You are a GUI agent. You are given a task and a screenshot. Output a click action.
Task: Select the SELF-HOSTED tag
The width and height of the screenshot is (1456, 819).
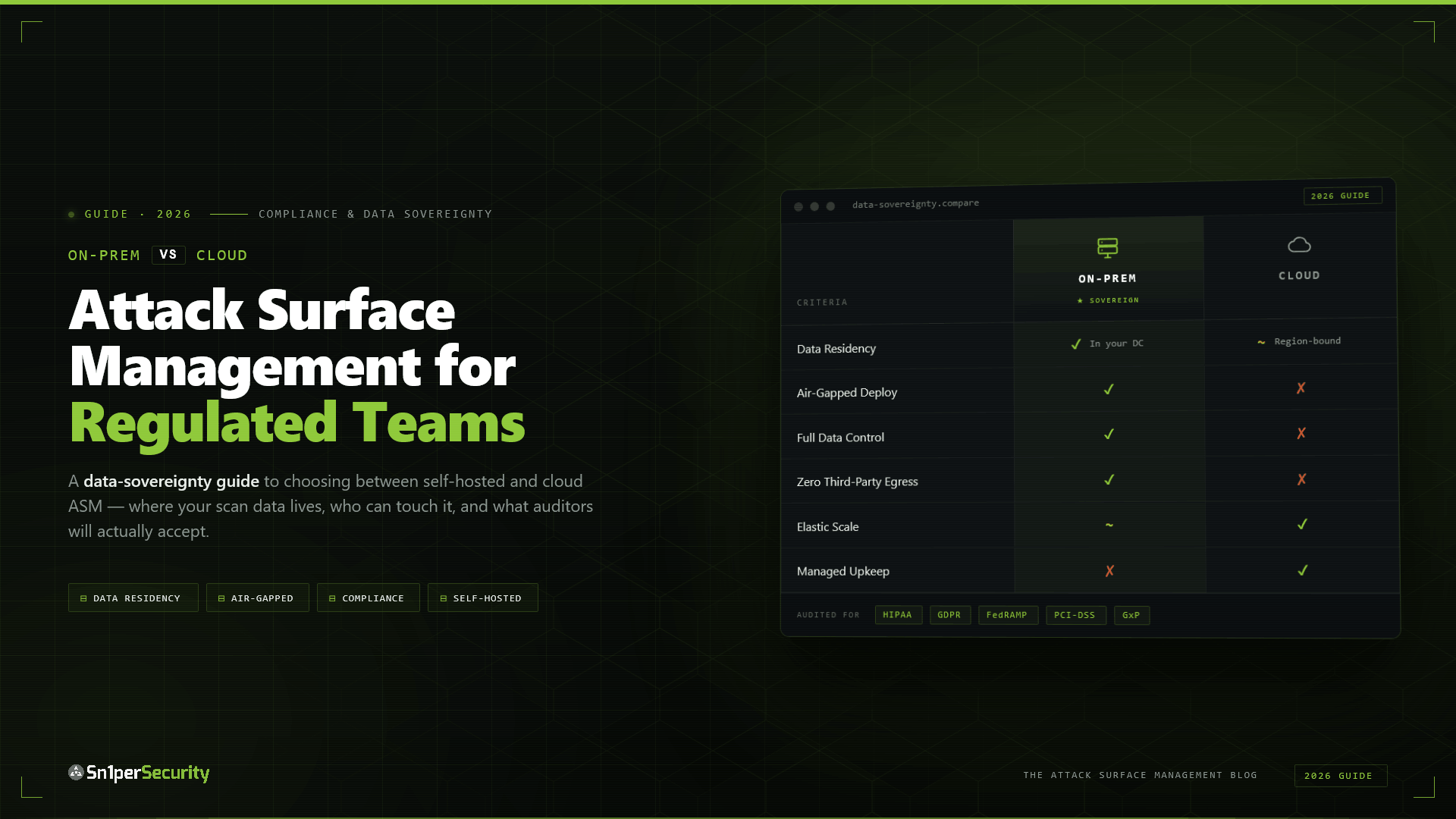[x=483, y=598]
